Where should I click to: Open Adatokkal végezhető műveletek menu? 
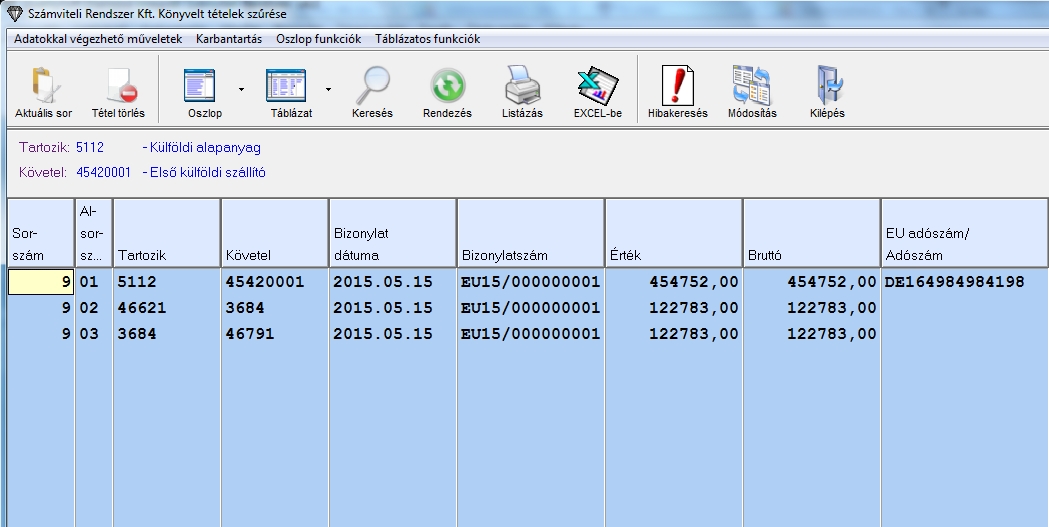click(98, 39)
